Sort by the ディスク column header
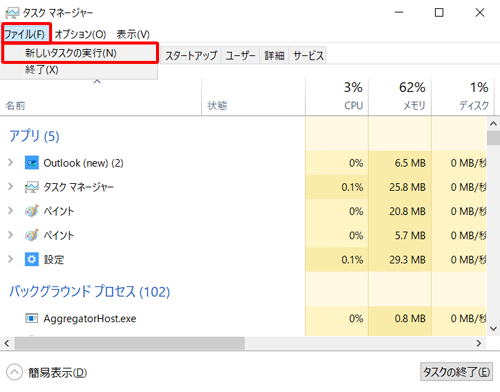500x392 pixels. point(463,97)
